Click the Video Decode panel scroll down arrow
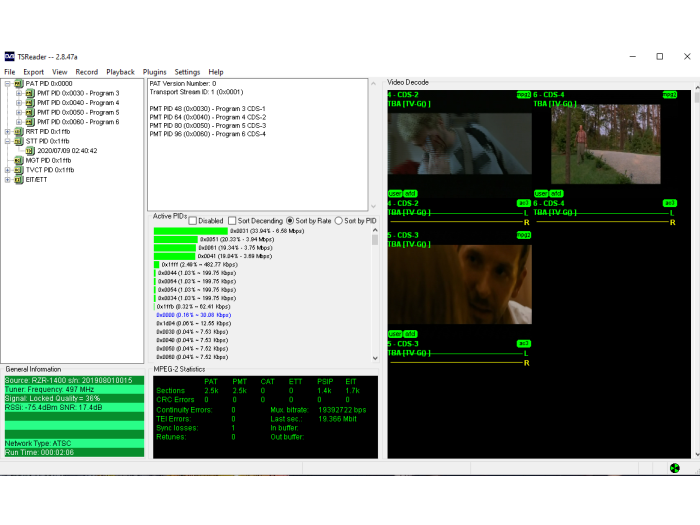This screenshot has height=525, width=700. coord(697,454)
